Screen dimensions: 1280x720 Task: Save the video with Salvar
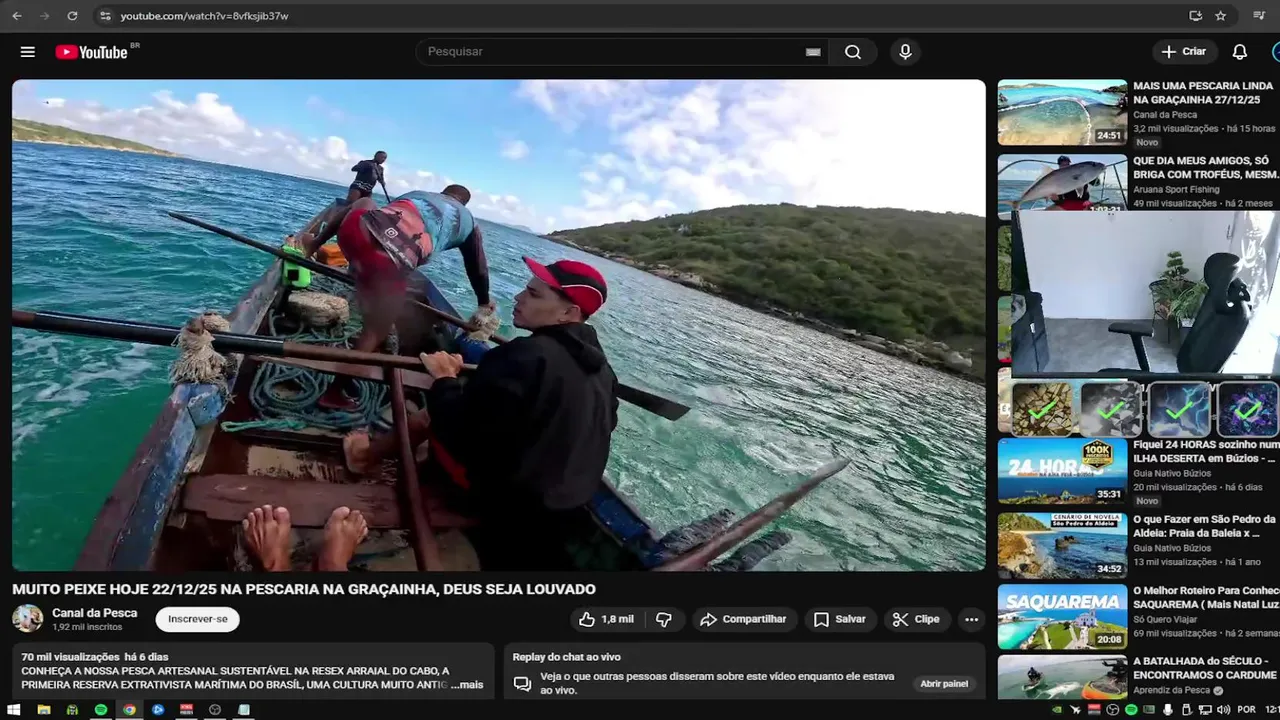(x=839, y=619)
